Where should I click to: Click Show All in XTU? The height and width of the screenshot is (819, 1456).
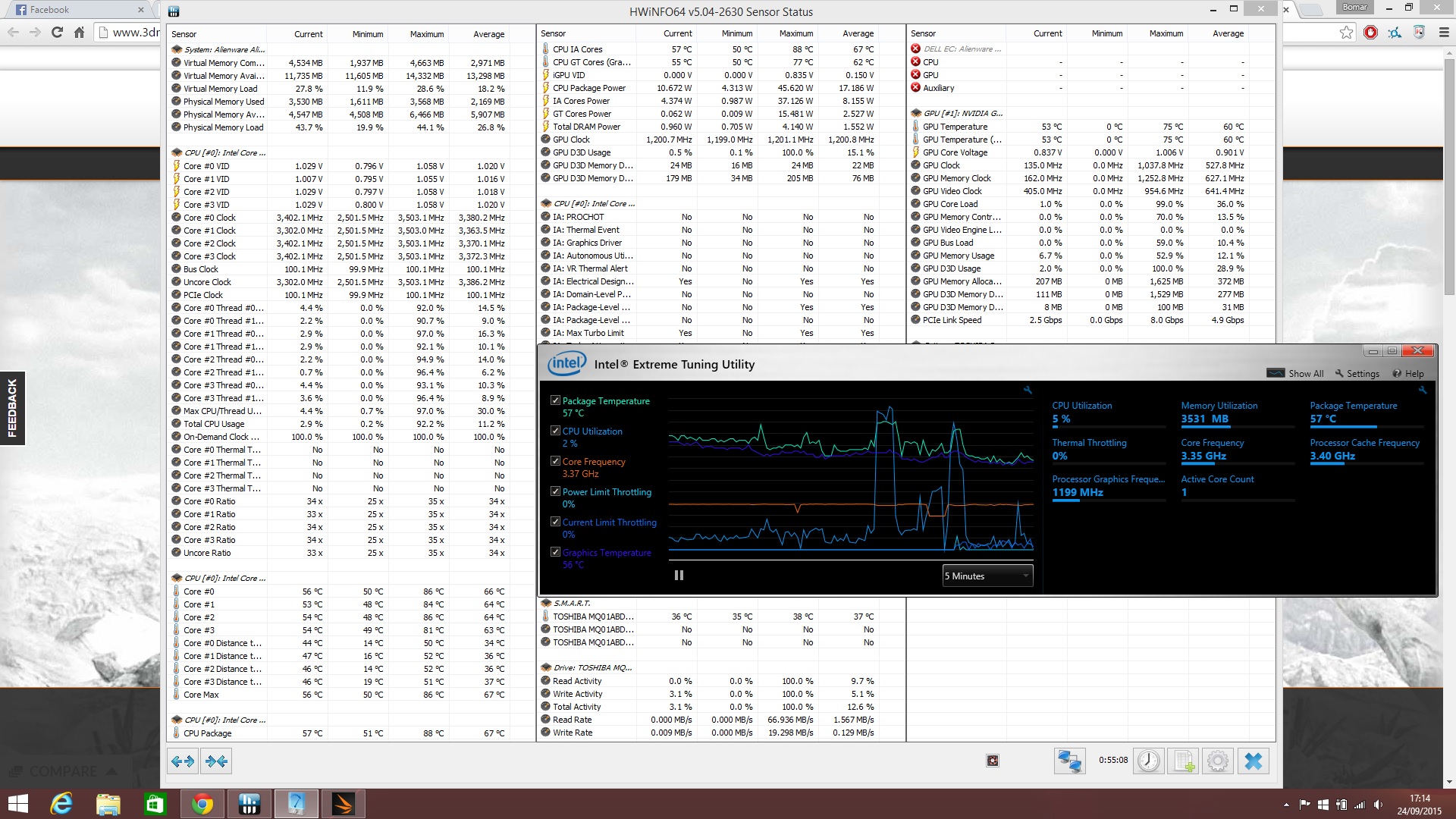tap(1295, 373)
